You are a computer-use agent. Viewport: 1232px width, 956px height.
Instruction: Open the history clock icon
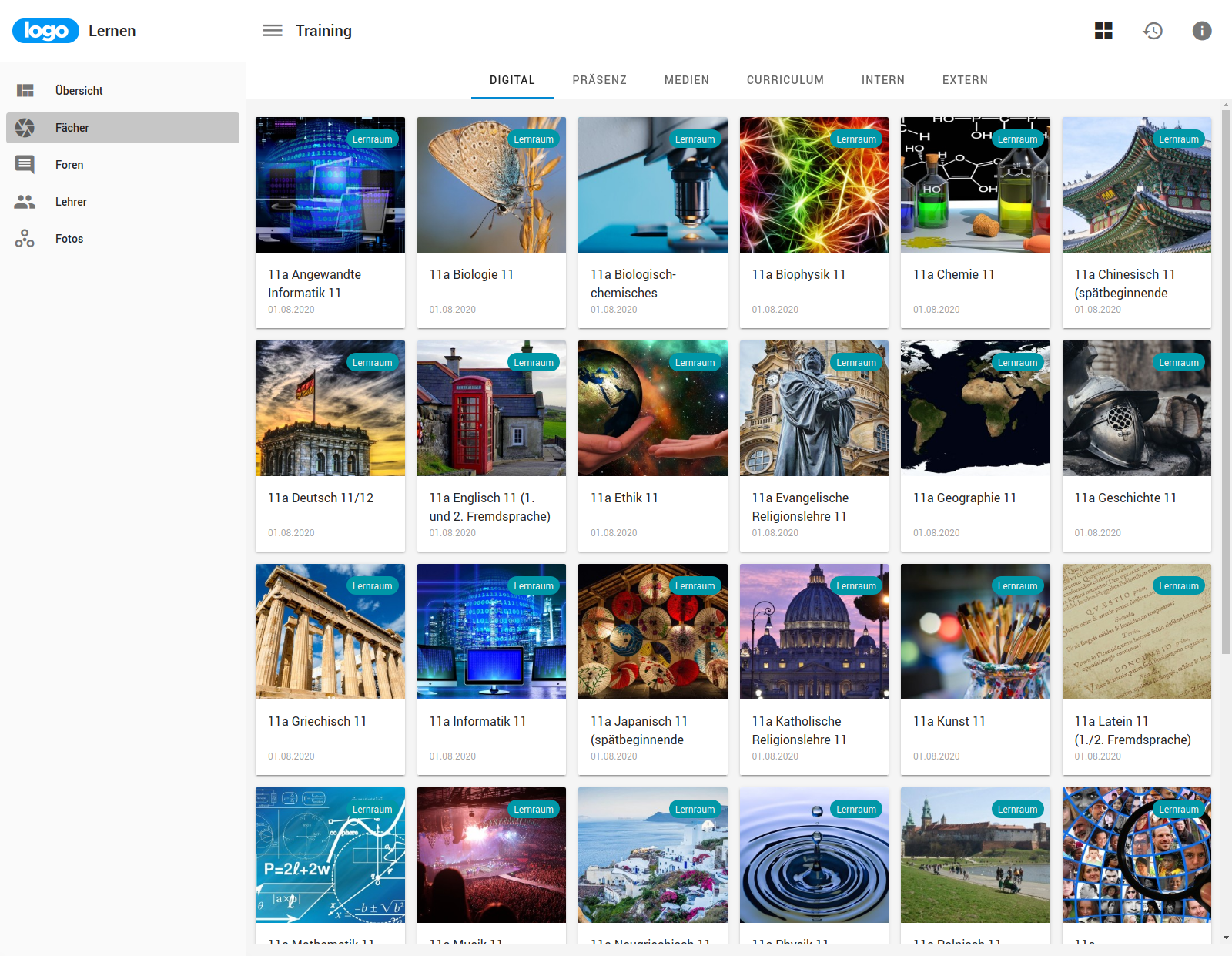click(x=1153, y=31)
